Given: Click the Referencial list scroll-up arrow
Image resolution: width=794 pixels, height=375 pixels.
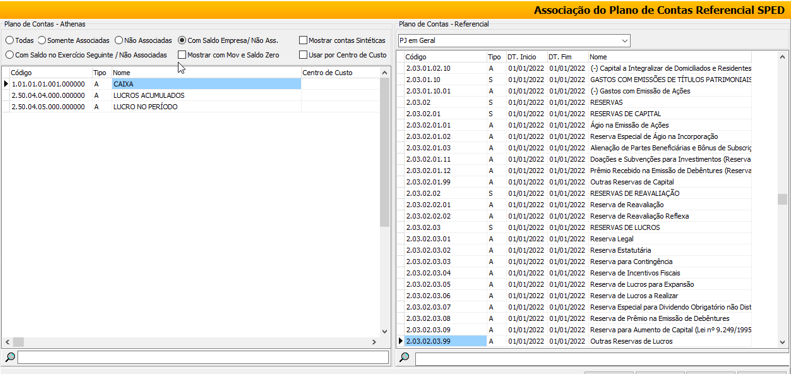Looking at the screenshot, I should [x=782, y=57].
